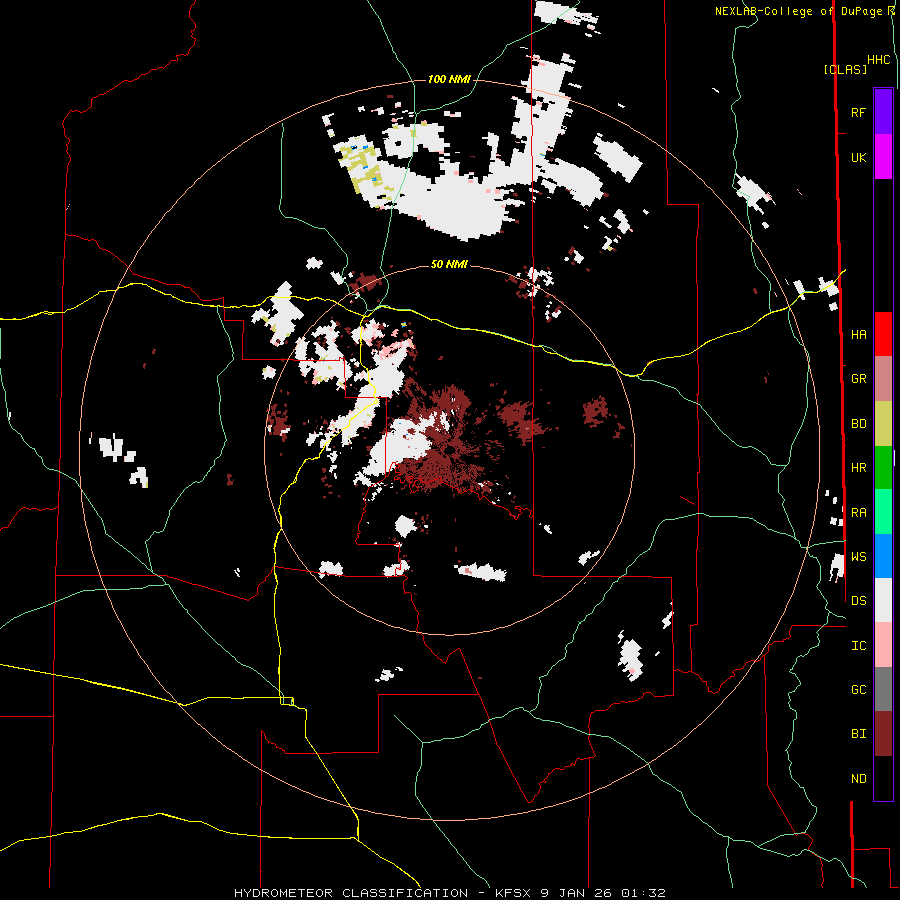Click the 'GR' legend label
Screen dimensions: 900x900
tap(858, 379)
